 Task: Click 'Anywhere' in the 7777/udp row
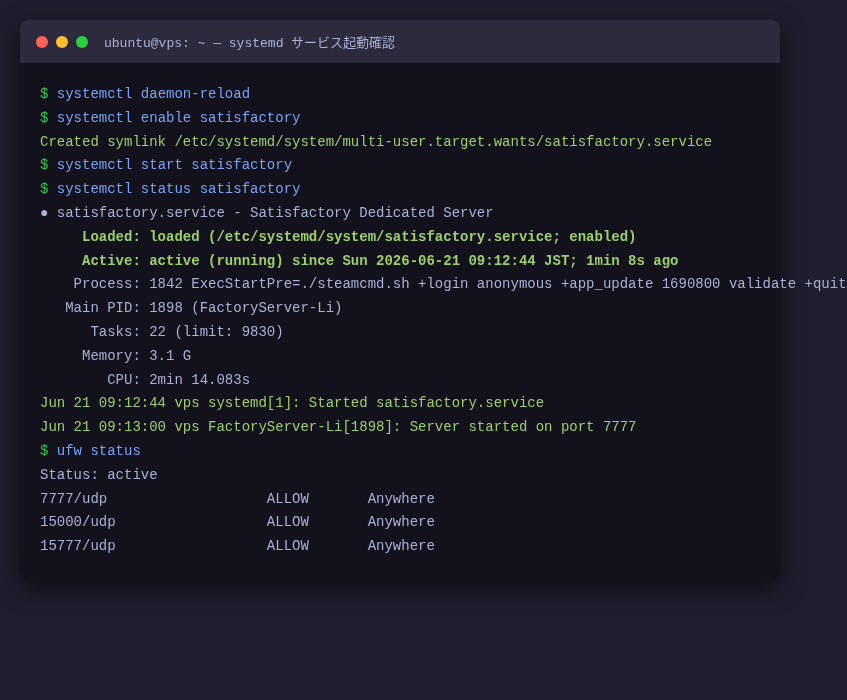pos(401,498)
